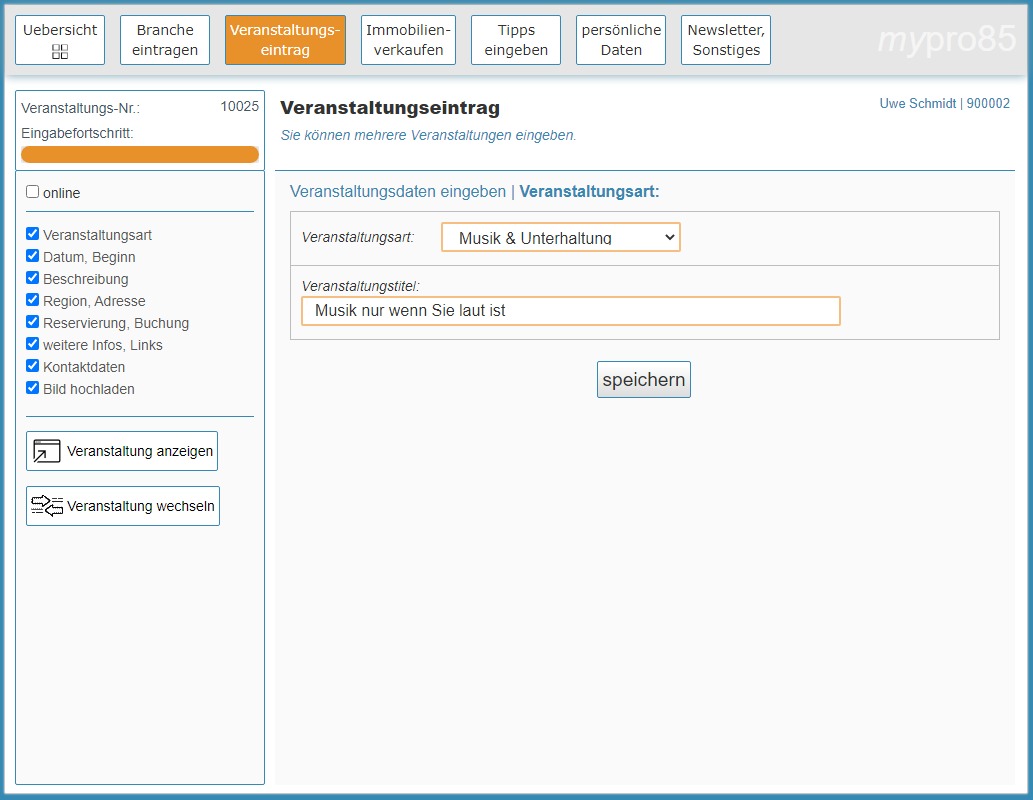Uncheck the Veranstaltungsart checkbox
The width and height of the screenshot is (1033, 800).
pos(33,234)
